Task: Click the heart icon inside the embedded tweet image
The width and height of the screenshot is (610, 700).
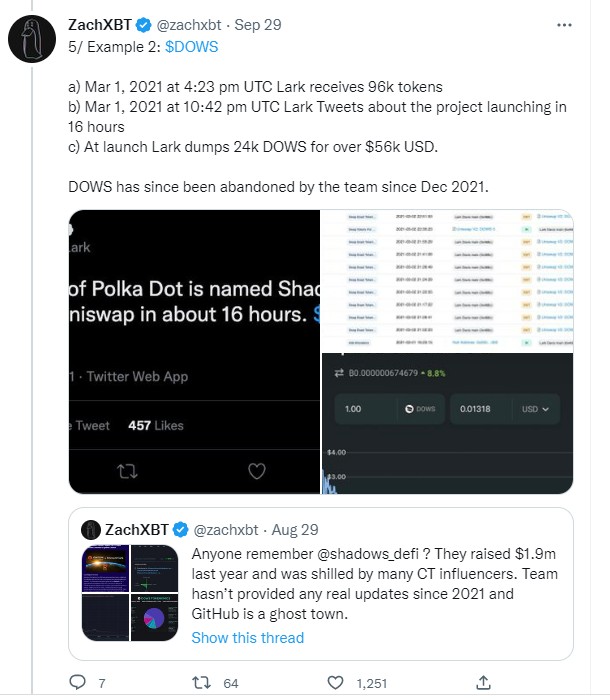Action: tap(257, 471)
